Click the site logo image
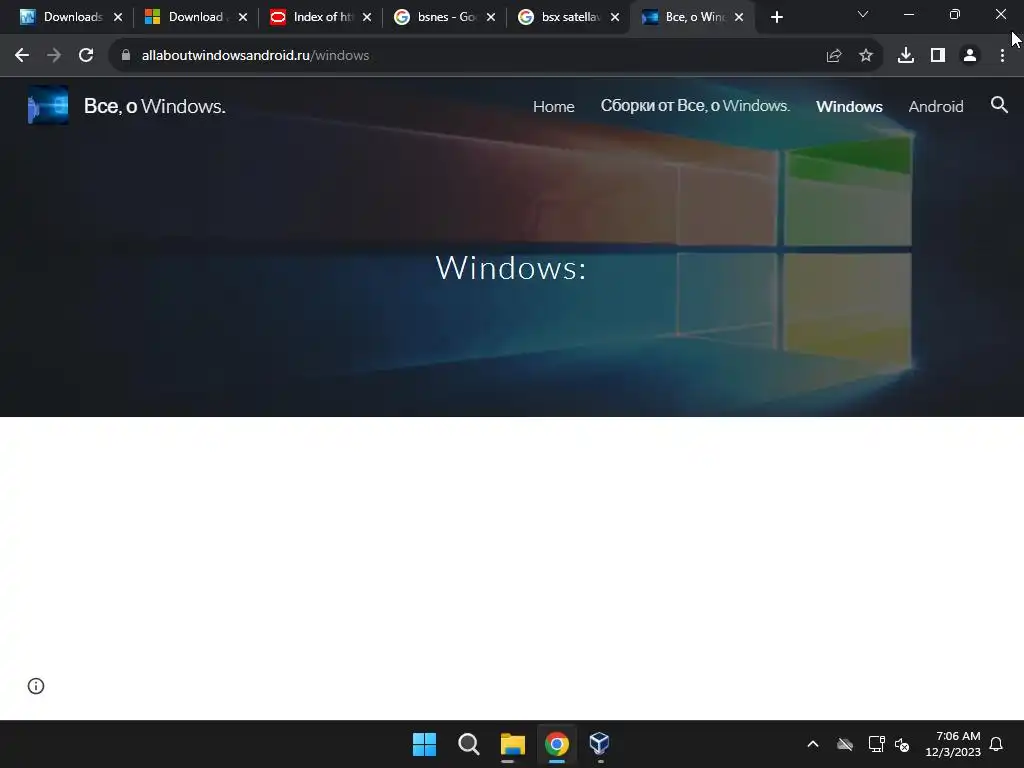The height and width of the screenshot is (768, 1024). click(48, 105)
